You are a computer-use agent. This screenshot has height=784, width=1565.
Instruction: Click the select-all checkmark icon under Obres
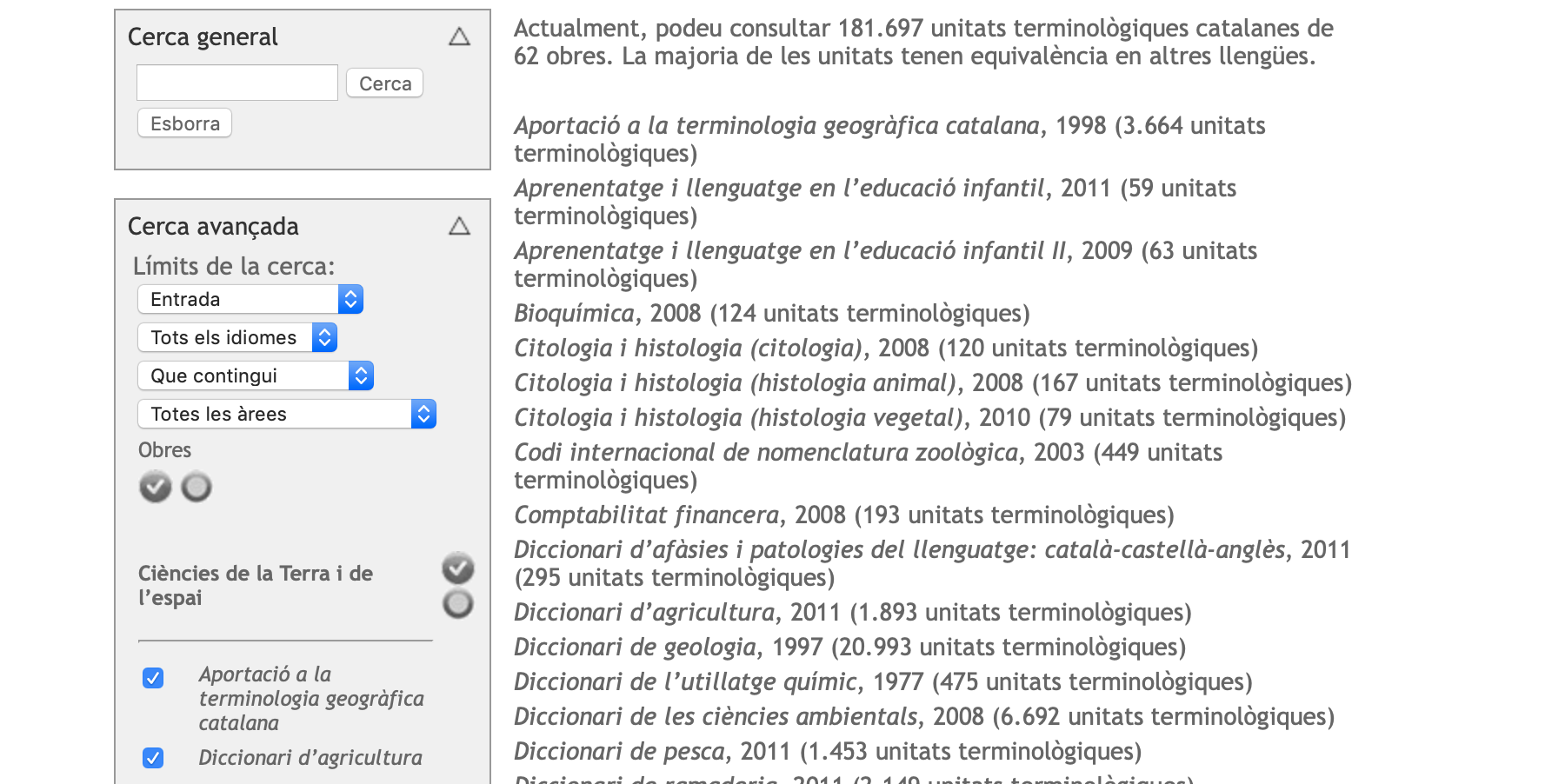(x=156, y=487)
